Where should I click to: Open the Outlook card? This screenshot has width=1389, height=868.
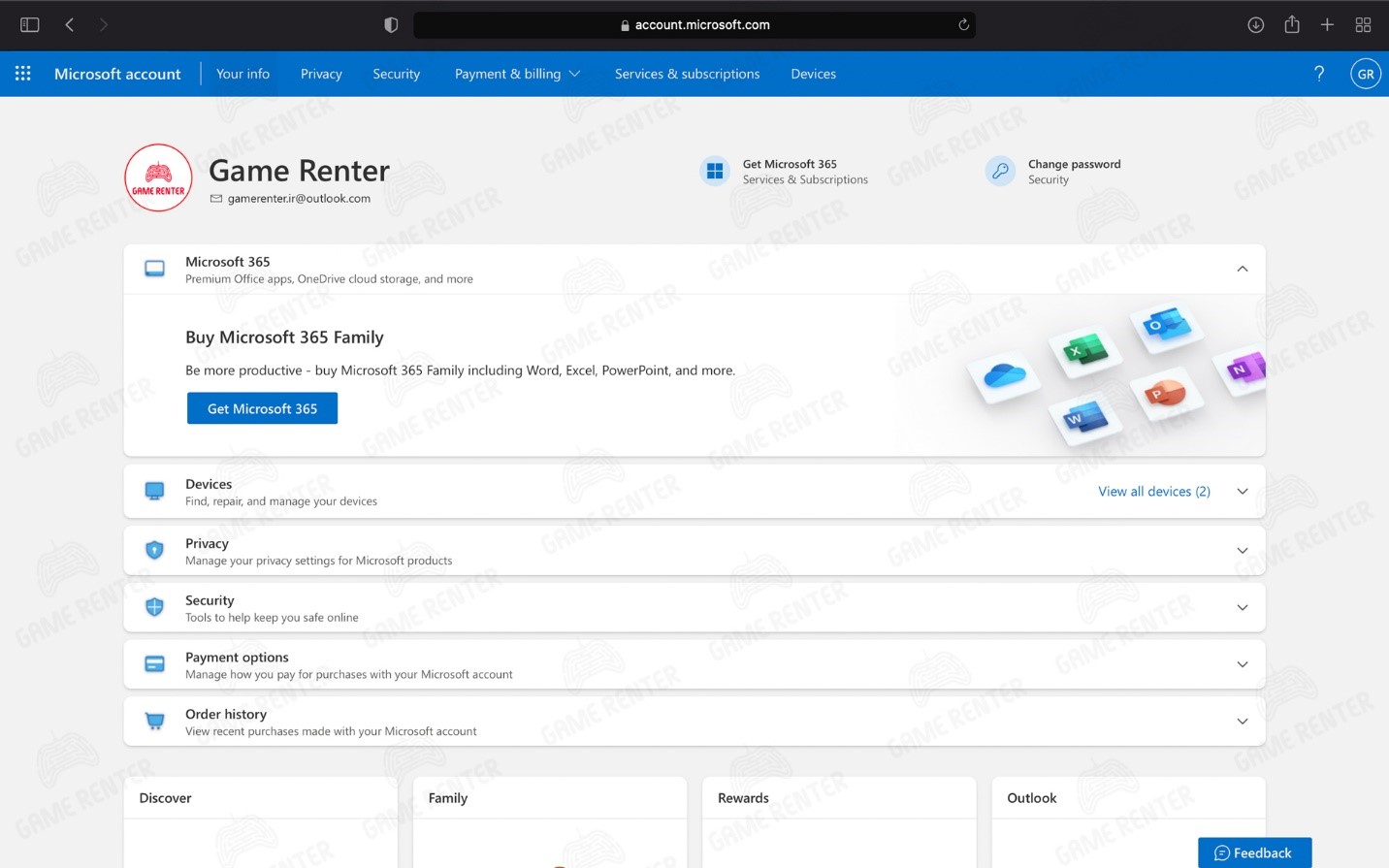(1128, 821)
